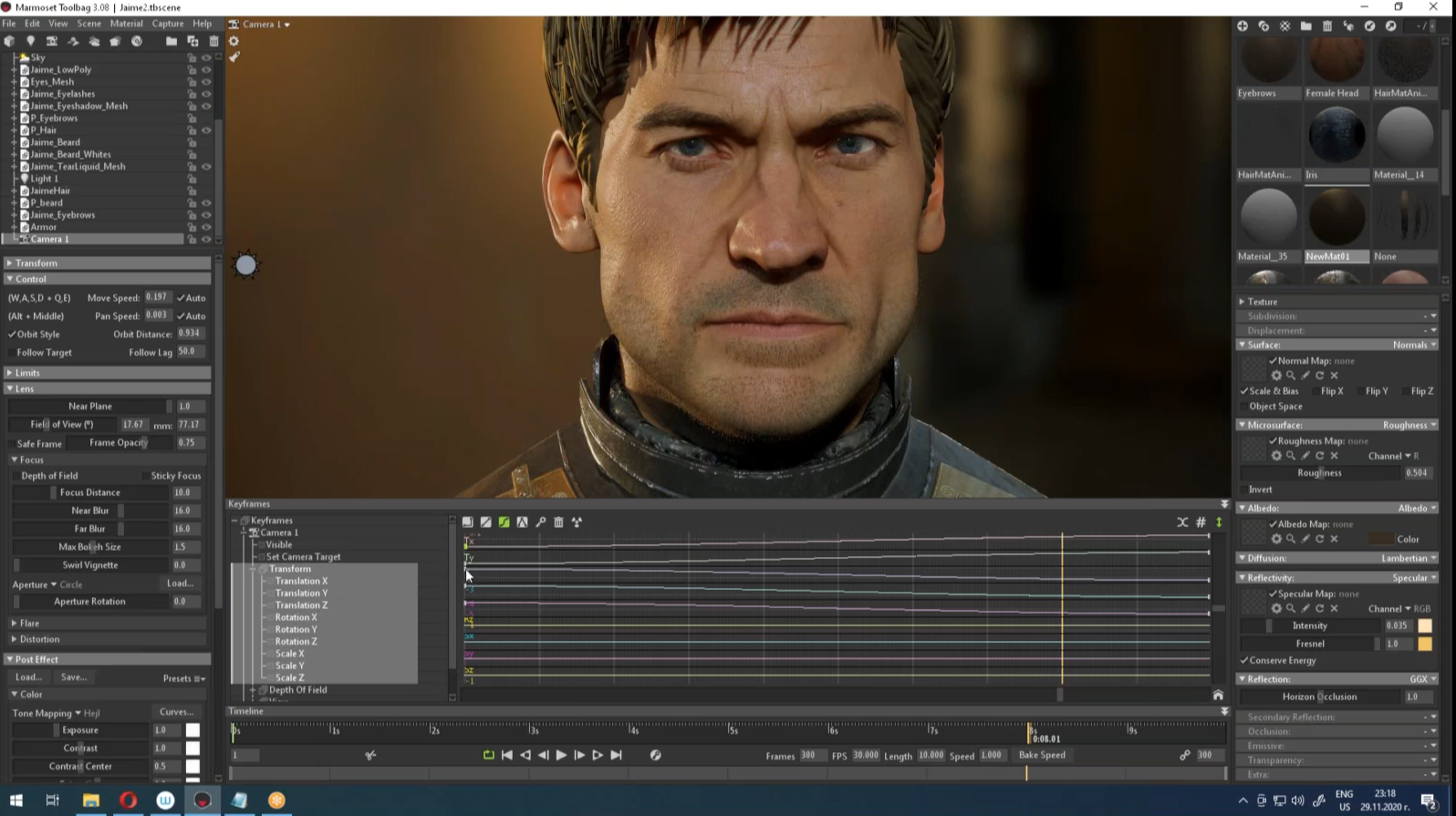Click the Bake Speed button

(x=1042, y=755)
